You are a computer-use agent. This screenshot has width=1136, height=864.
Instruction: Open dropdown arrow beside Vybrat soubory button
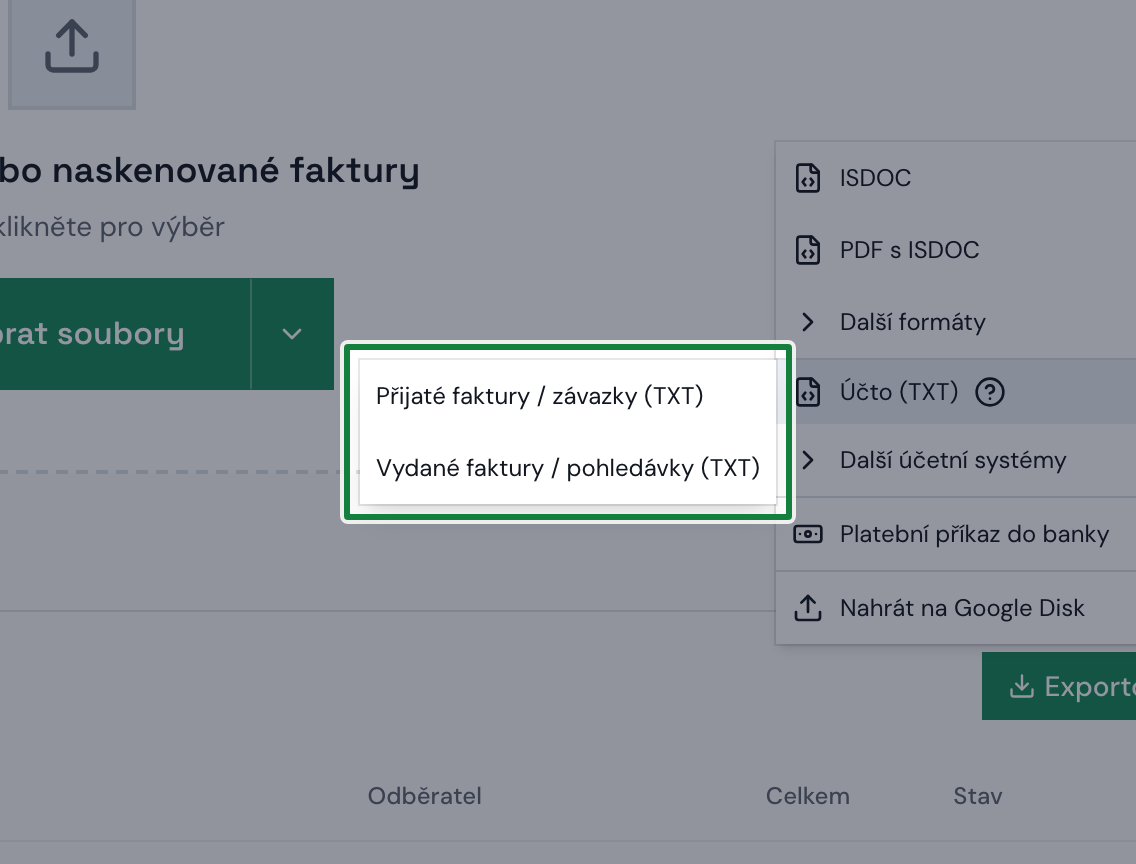(x=292, y=334)
